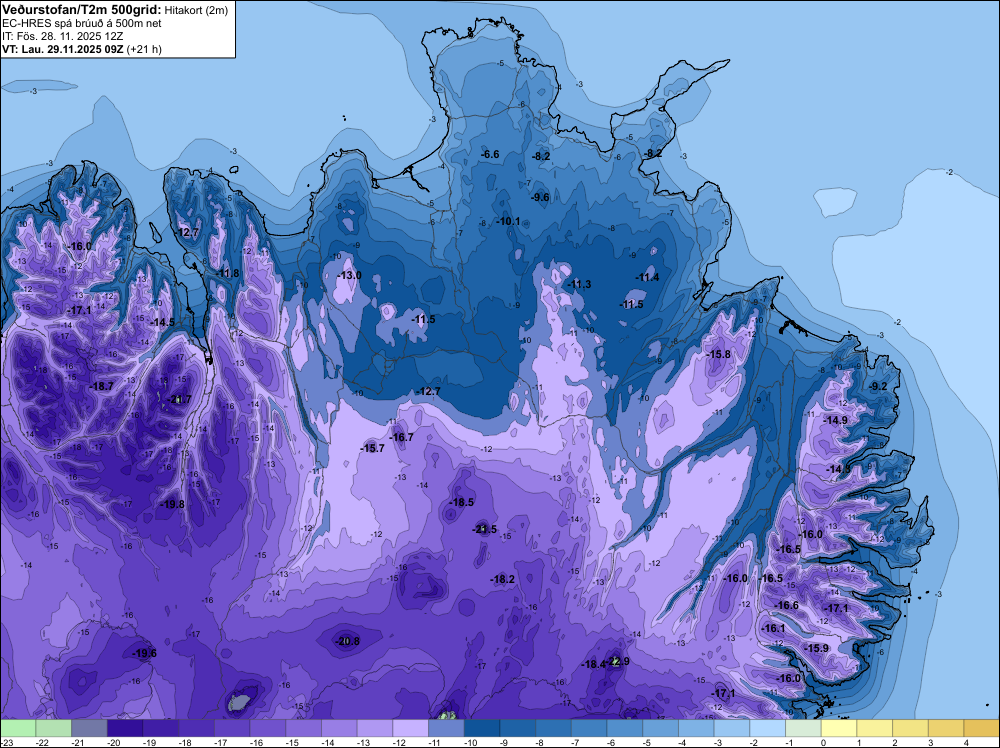Click the -11.3 temperature value on the map
Viewport: 1000px width, 748px height.
click(x=579, y=284)
